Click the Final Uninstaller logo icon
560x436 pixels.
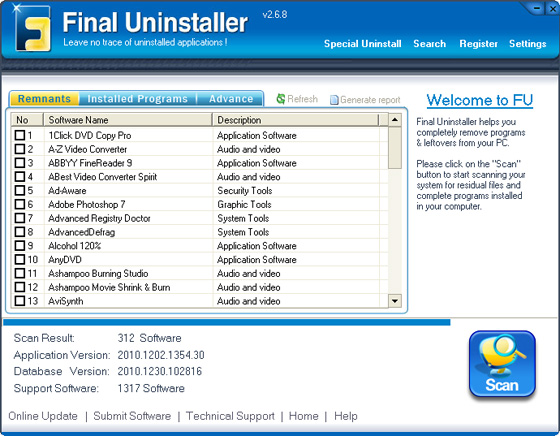click(32, 29)
